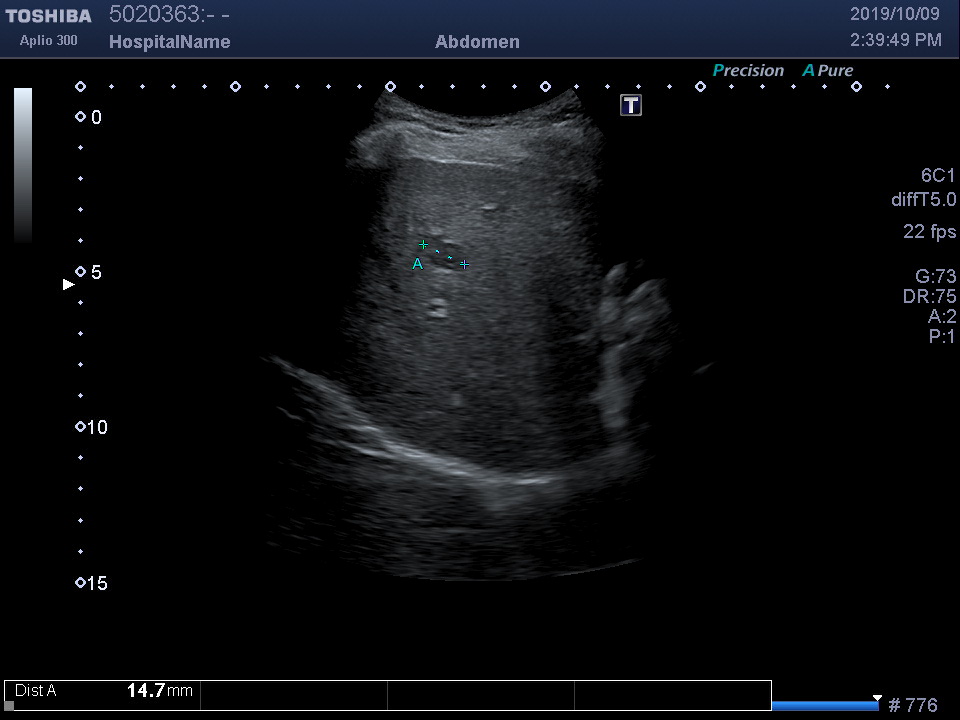Image resolution: width=960 pixels, height=720 pixels.
Task: Select the Abdomen exam preset label
Action: point(477,42)
